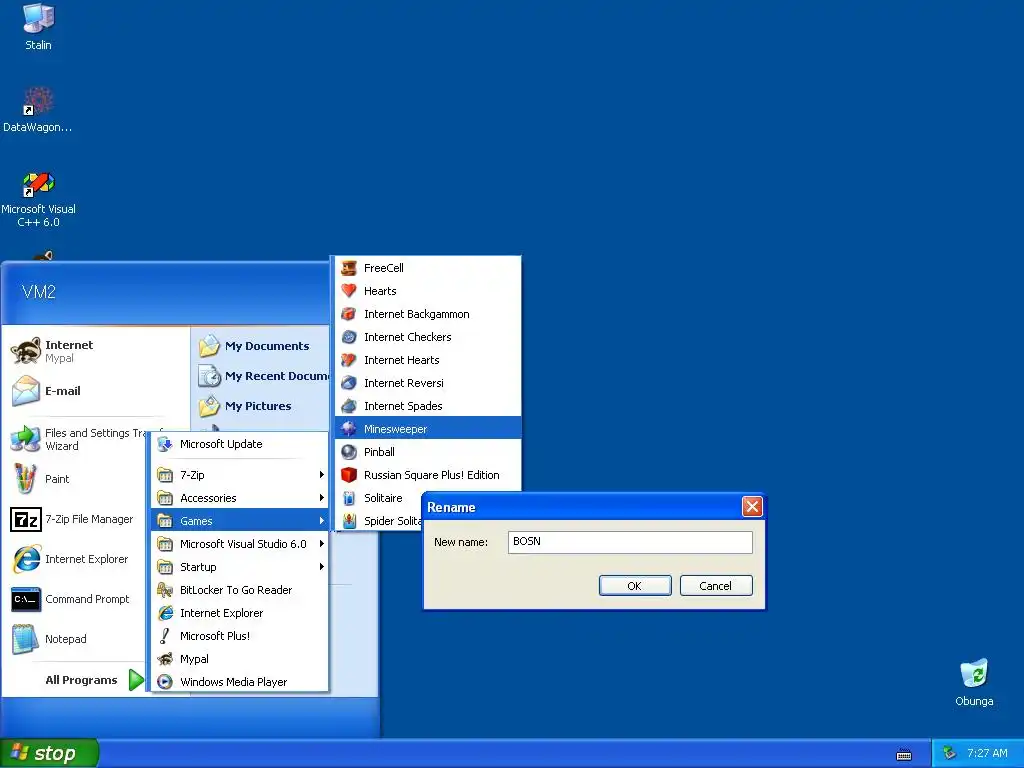
Task: Open the DataWagon desktop shortcut
Action: 38,110
